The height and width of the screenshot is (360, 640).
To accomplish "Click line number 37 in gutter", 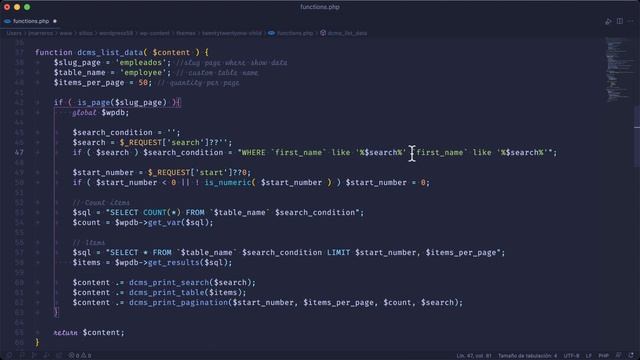I will click(19, 53).
